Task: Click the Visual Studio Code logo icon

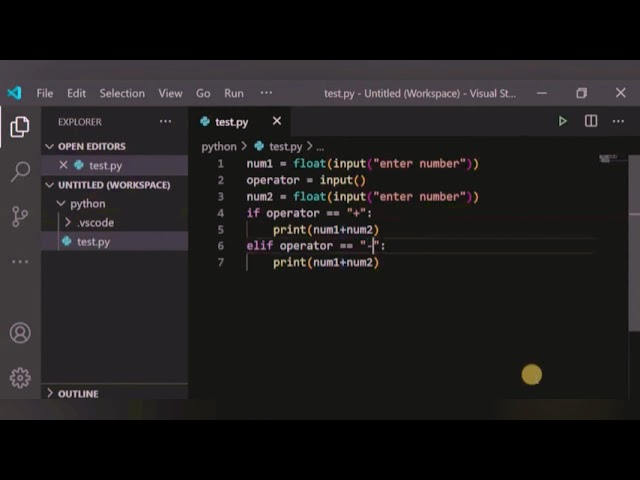Action: pos(14,93)
